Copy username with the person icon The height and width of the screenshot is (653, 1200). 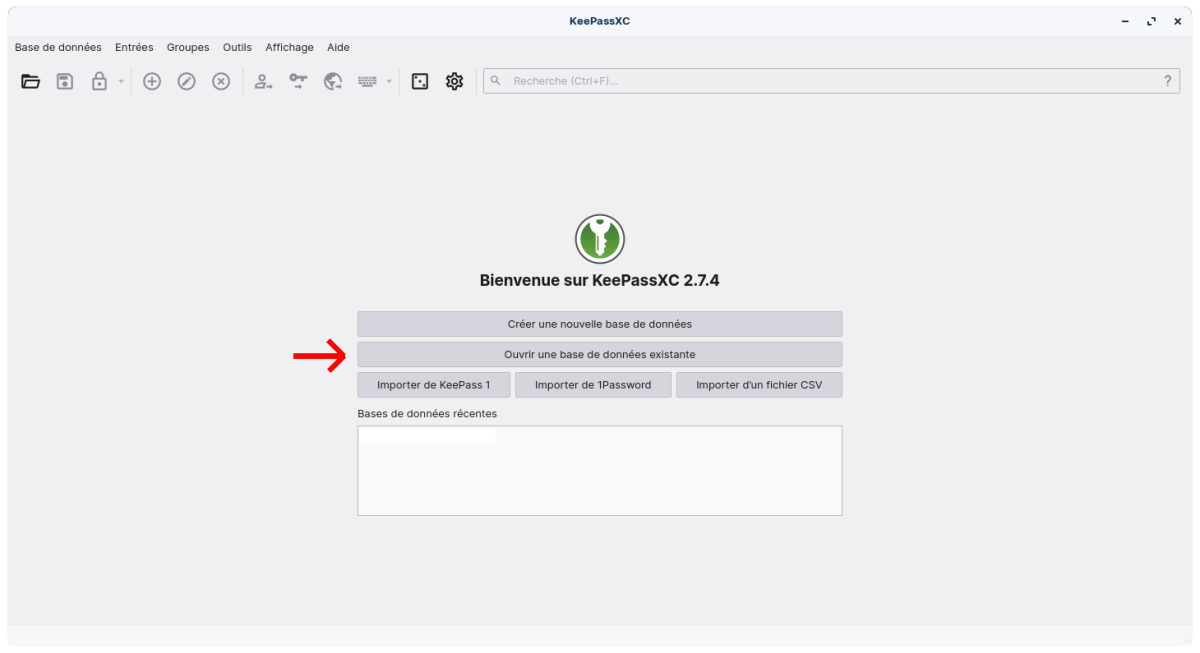pyautogui.click(x=263, y=82)
